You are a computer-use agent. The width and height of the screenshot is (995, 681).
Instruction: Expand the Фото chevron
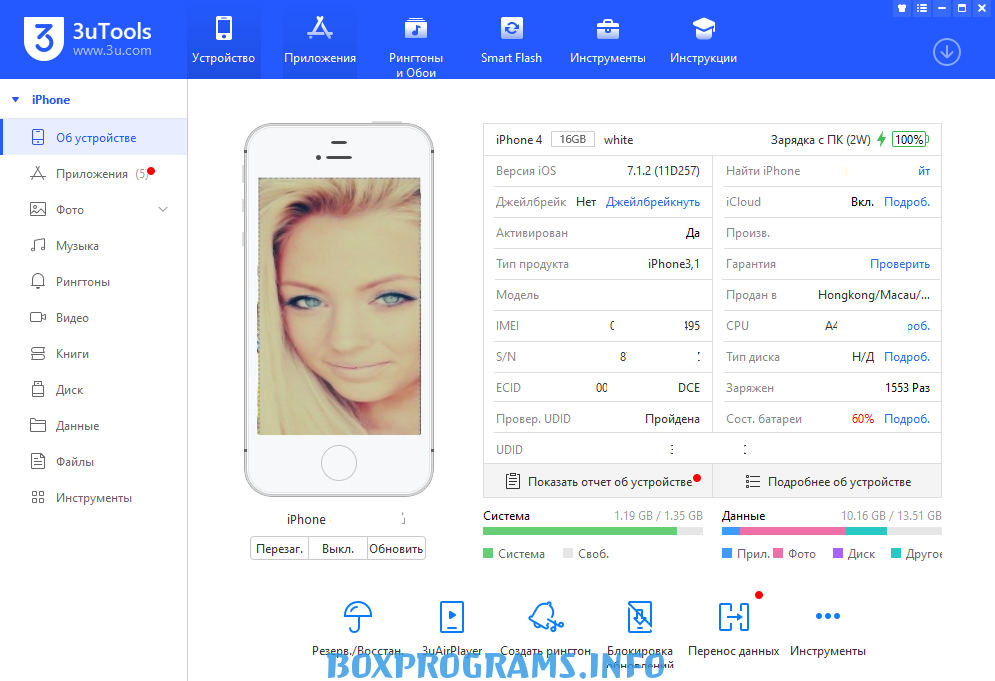point(163,209)
